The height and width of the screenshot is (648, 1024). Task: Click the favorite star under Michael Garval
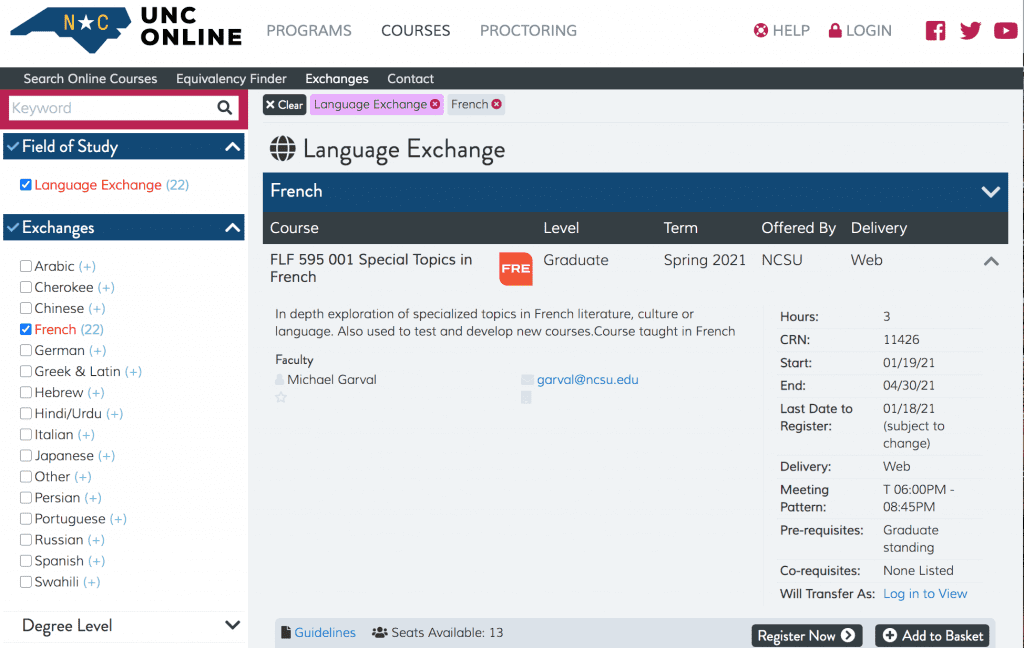281,397
